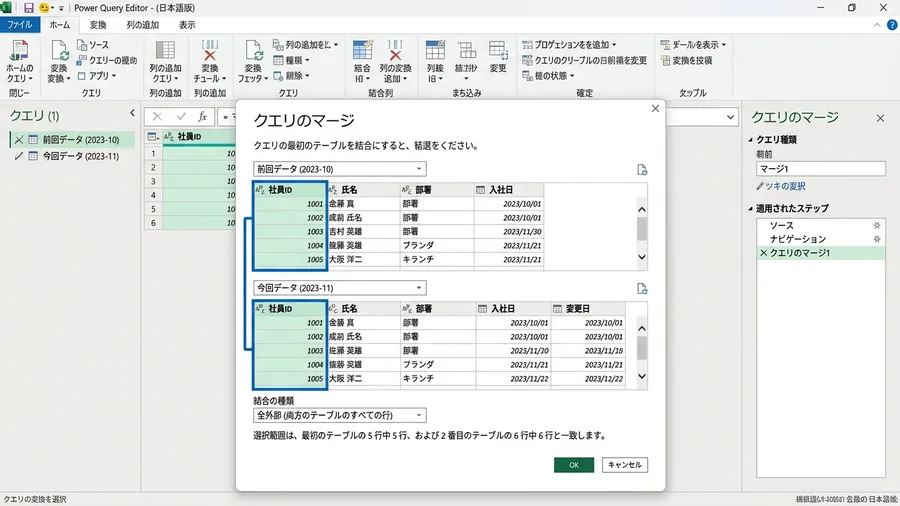The width and height of the screenshot is (900, 506).
Task: Click the 変換 refresh document icon beside ソース
Action: [59, 50]
